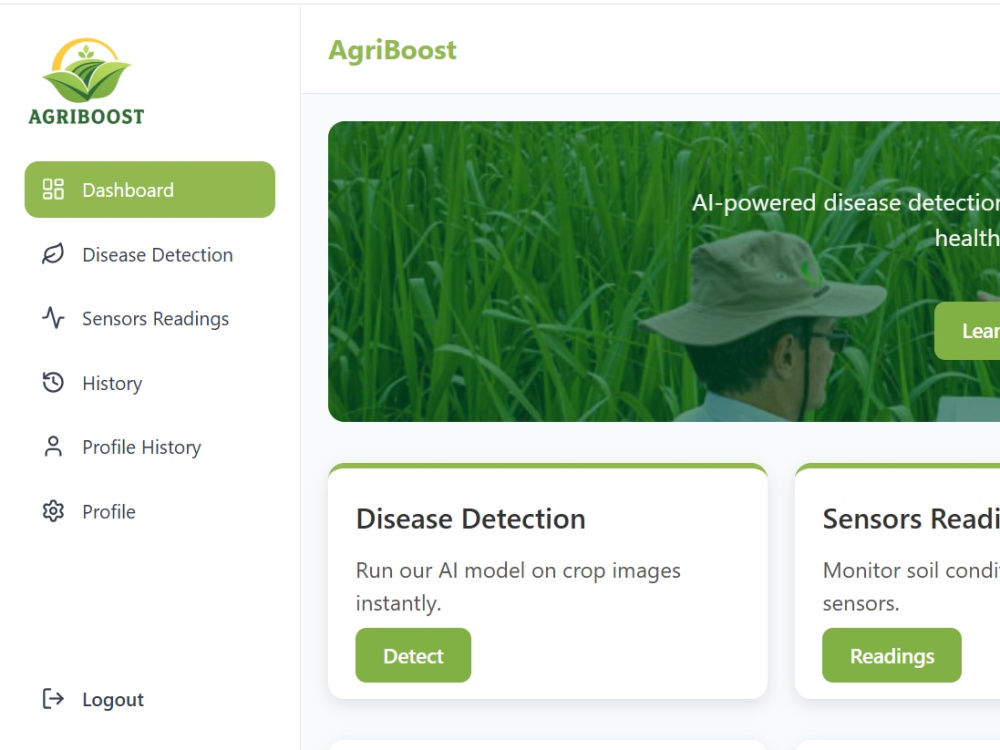1000x750 pixels.
Task: Click the History clock icon
Action: coord(53,383)
